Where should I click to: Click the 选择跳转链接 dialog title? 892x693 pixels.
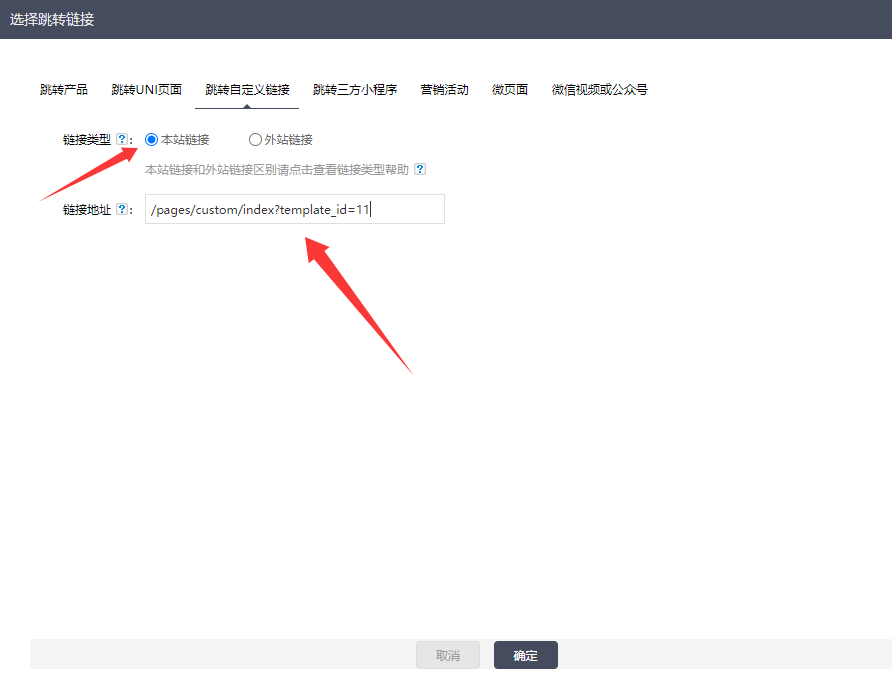point(52,19)
